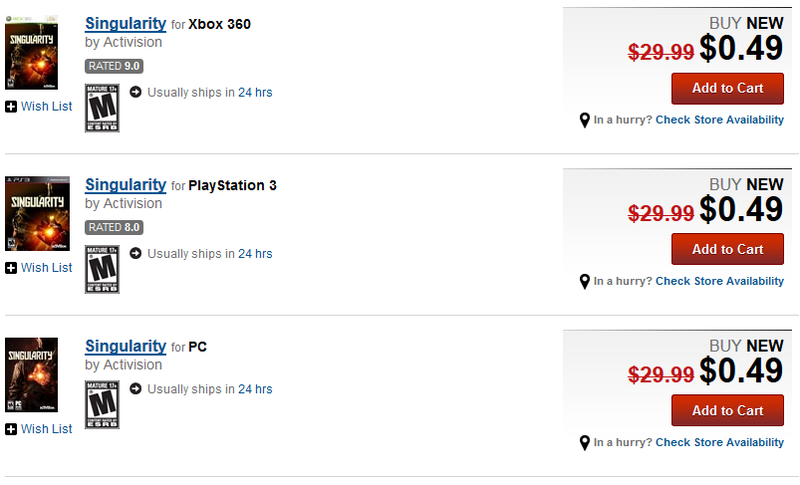Screen dimensions: 800x485
Task: Click the Wish List plus icon for PC Singularity
Action: [x=11, y=429]
